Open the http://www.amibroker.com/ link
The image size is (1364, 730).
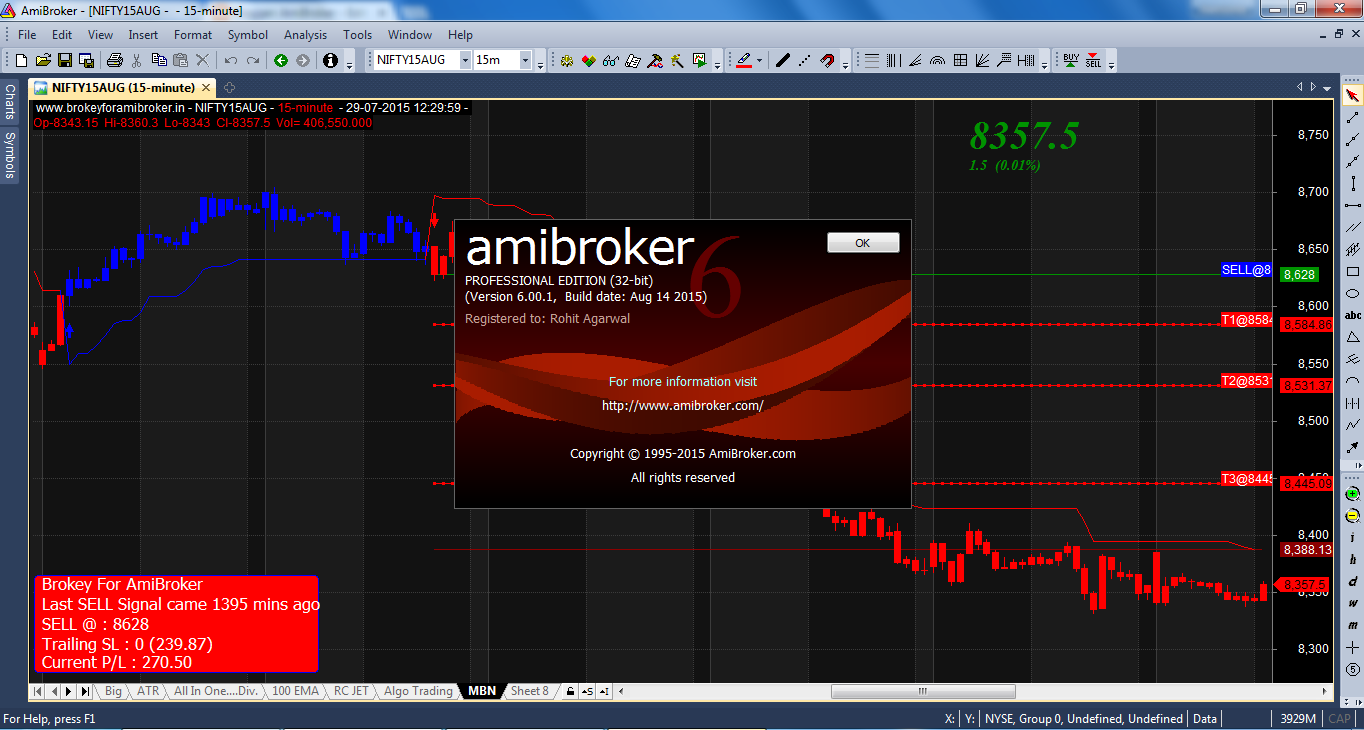683,405
